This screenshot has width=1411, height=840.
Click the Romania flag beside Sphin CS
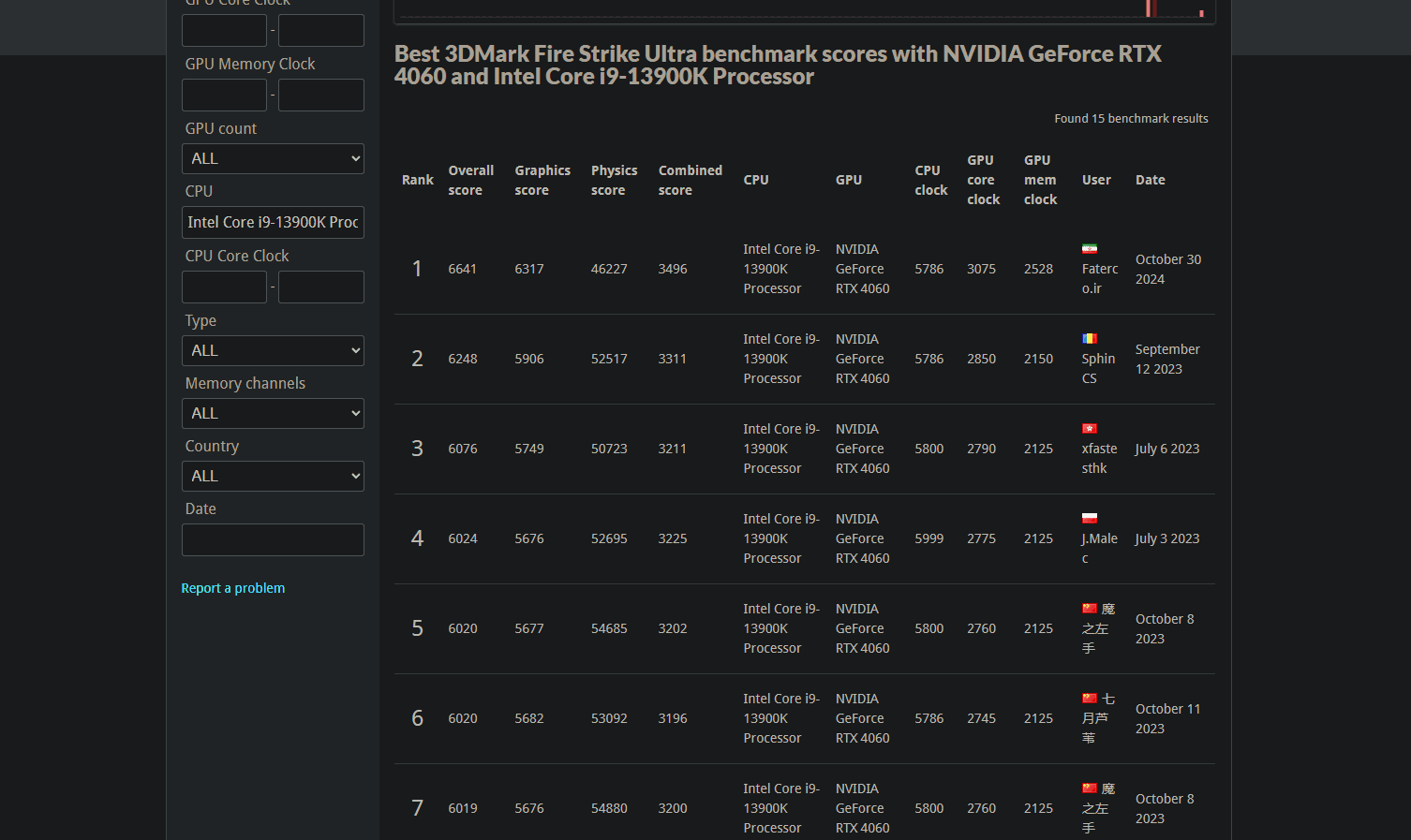(1089, 339)
